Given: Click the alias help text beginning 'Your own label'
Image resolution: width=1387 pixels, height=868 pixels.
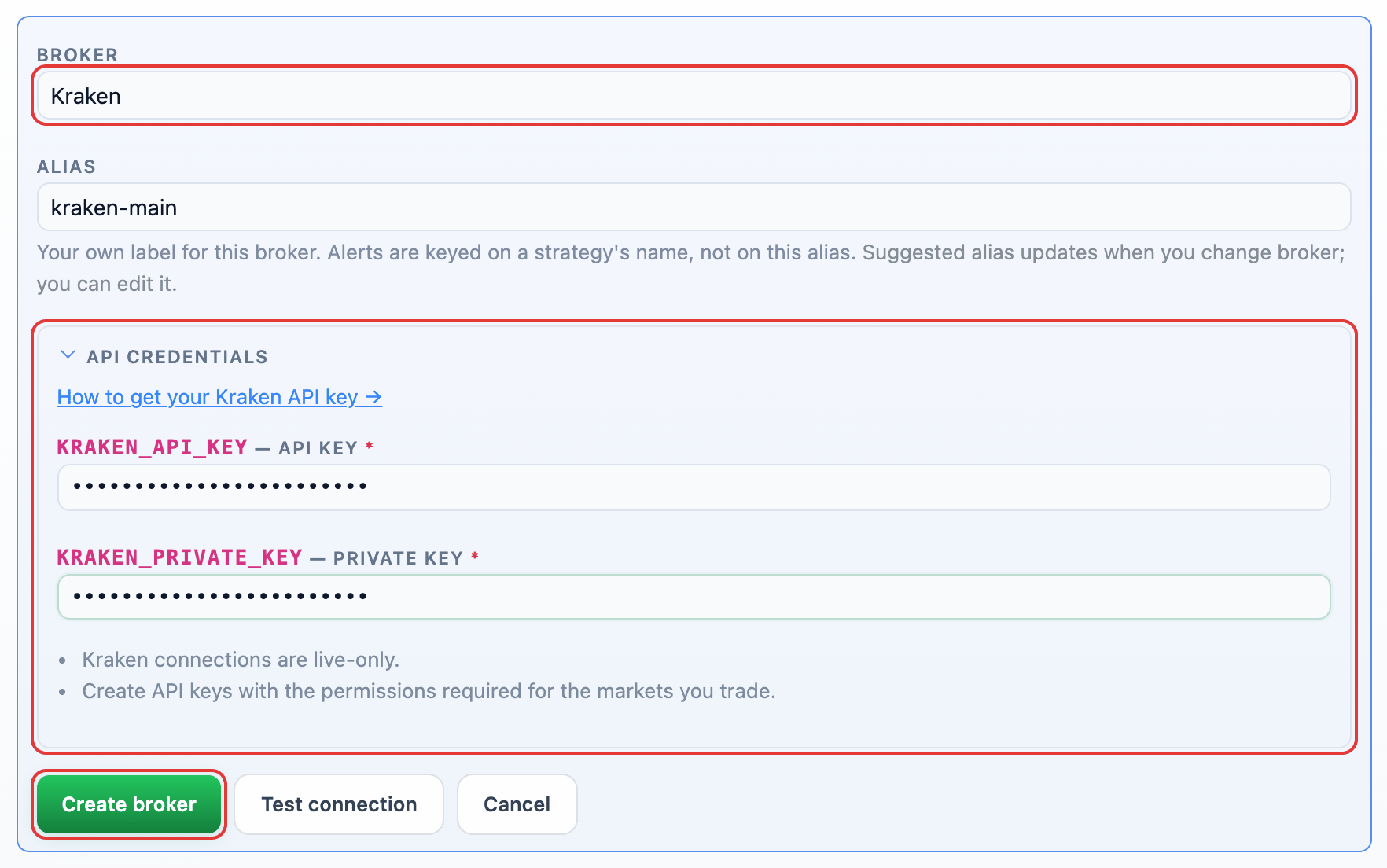Looking at the screenshot, I should 690,268.
